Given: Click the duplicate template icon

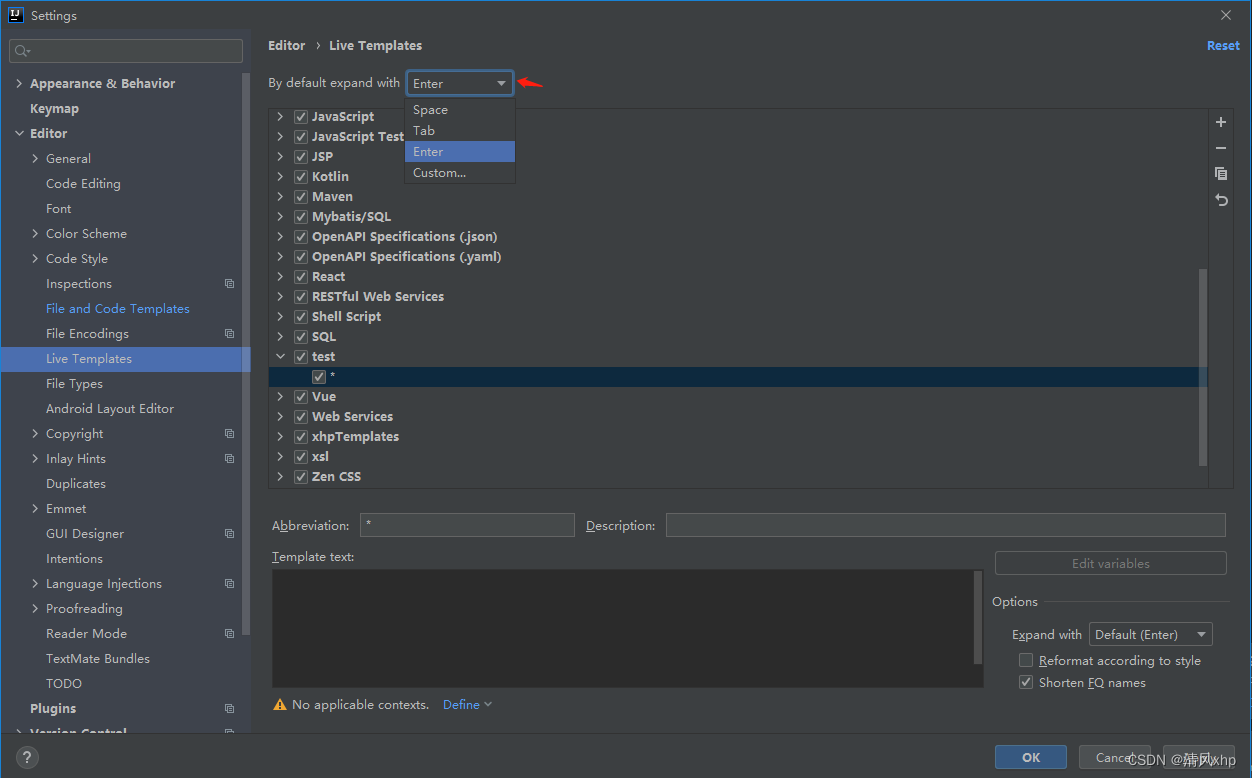Looking at the screenshot, I should [1221, 173].
